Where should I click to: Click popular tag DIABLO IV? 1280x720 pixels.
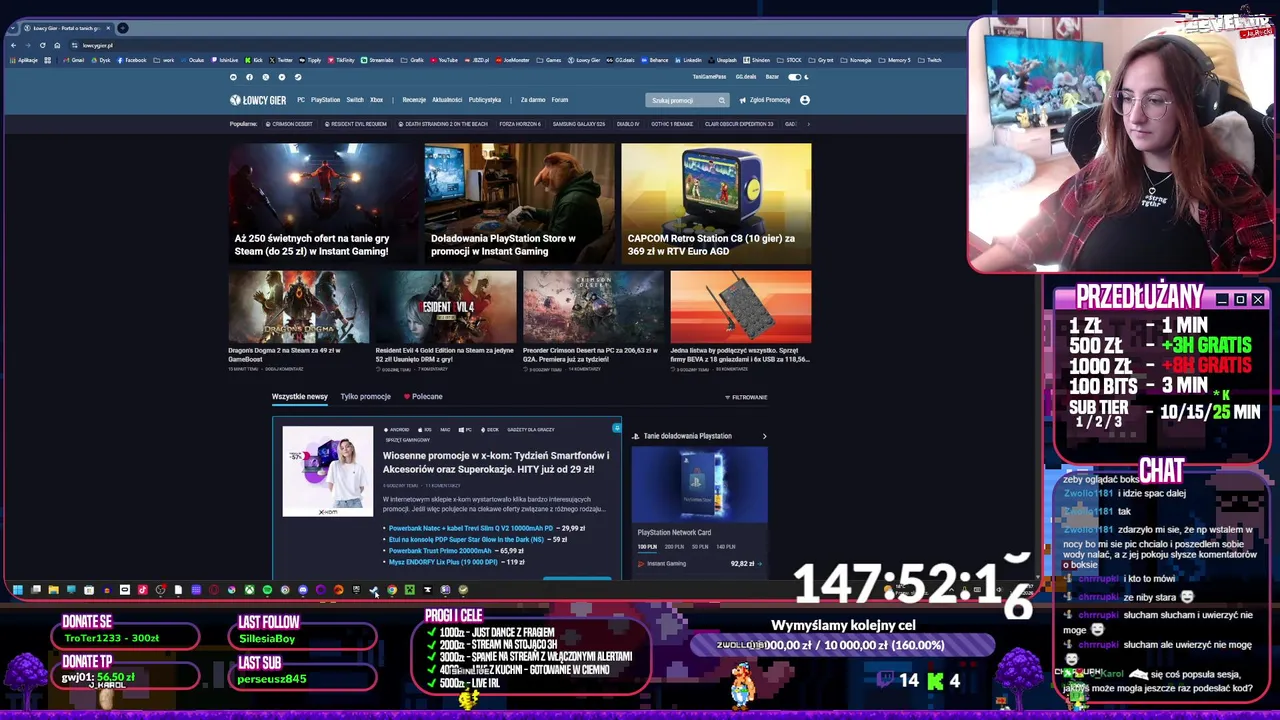[x=628, y=124]
